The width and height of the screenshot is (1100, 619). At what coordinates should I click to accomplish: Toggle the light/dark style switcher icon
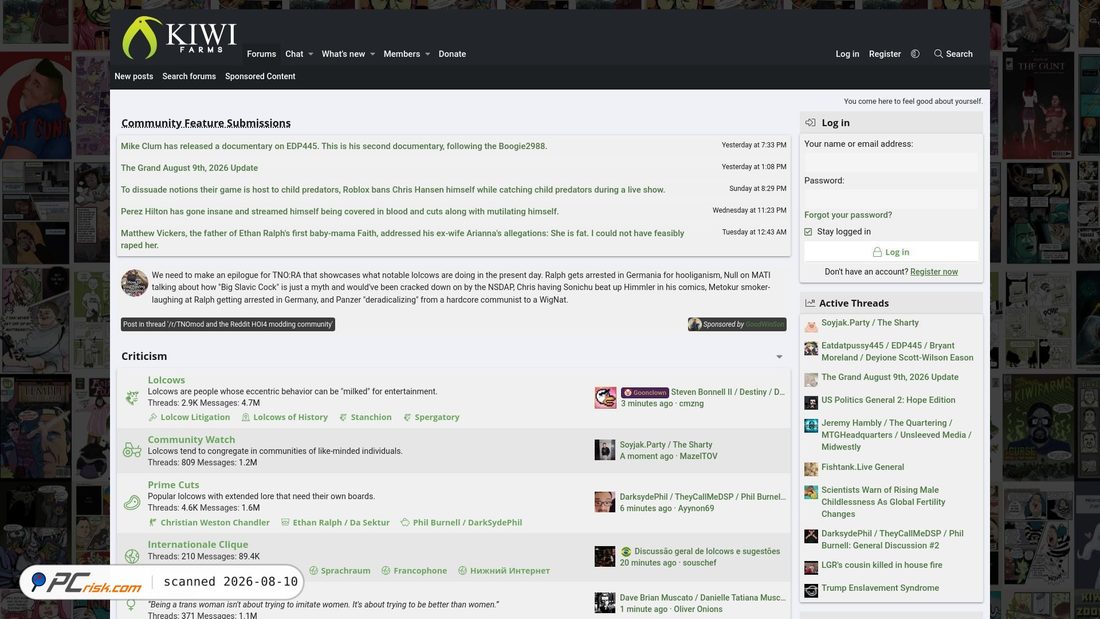tap(915, 54)
